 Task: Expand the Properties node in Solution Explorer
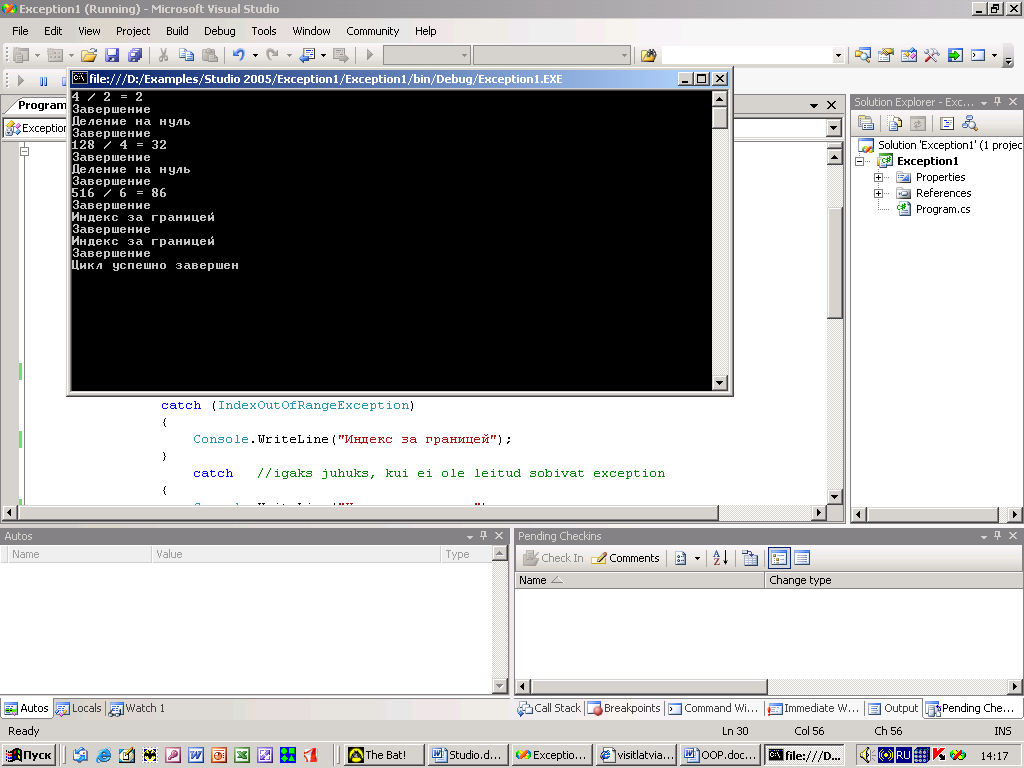click(x=878, y=178)
